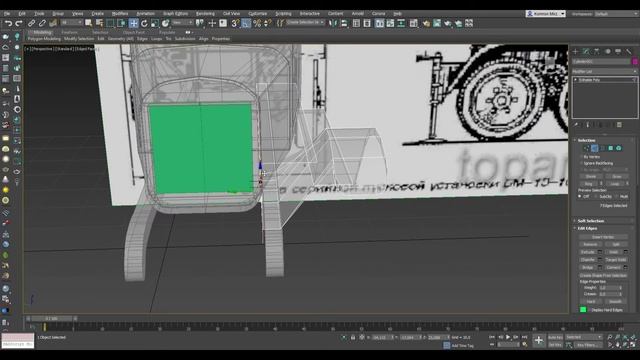The height and width of the screenshot is (360, 640).
Task: Select the Off preview selection radio
Action: (x=580, y=197)
